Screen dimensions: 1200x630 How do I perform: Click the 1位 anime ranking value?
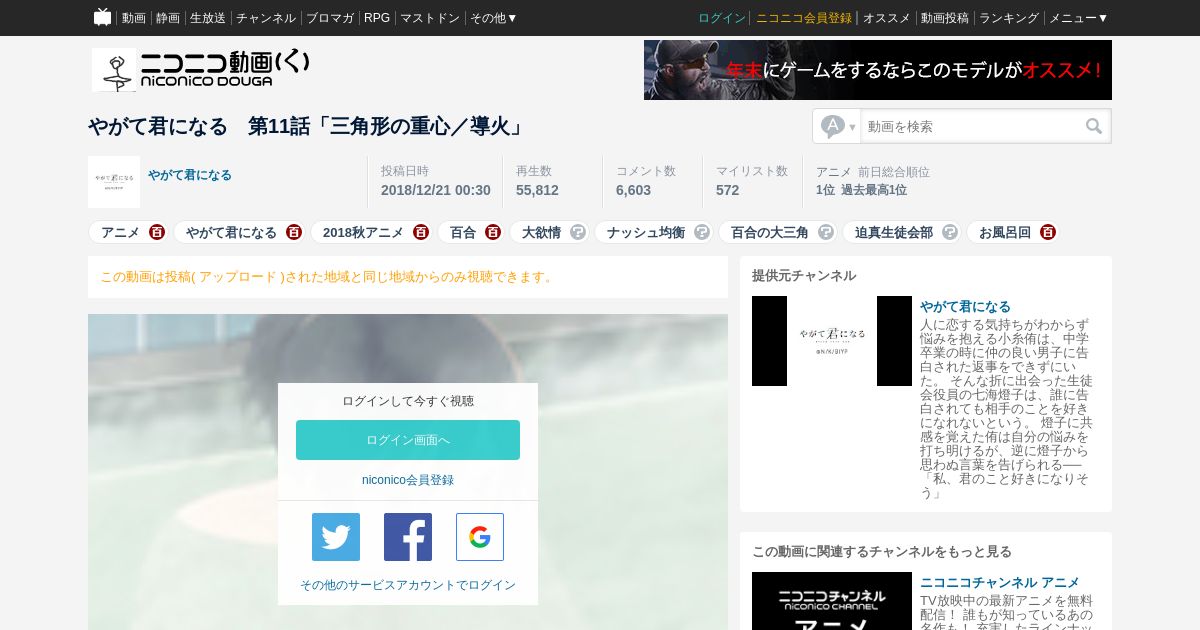click(825, 190)
